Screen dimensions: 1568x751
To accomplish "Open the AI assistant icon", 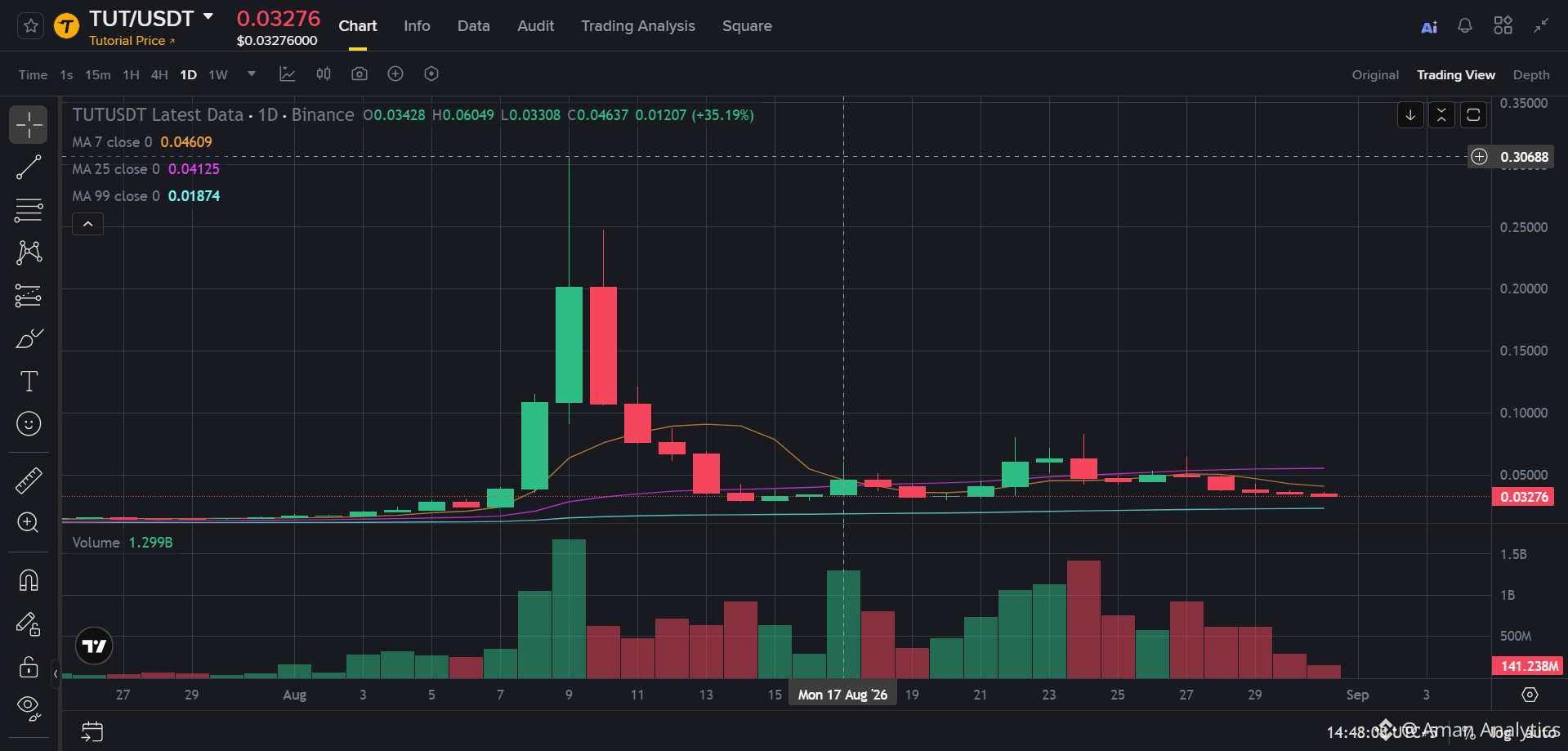I will [1429, 27].
